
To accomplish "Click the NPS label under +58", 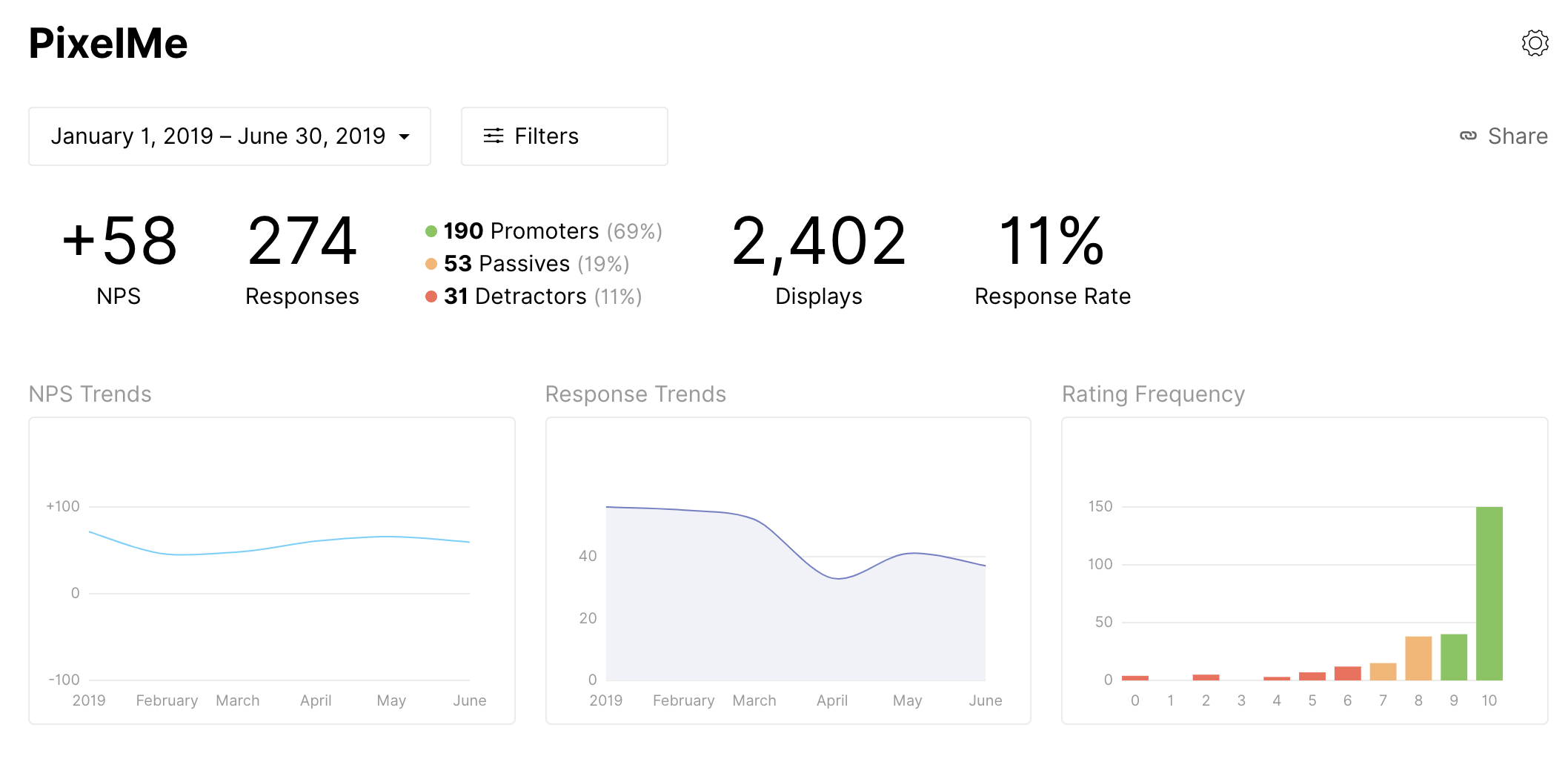I will pos(119,296).
